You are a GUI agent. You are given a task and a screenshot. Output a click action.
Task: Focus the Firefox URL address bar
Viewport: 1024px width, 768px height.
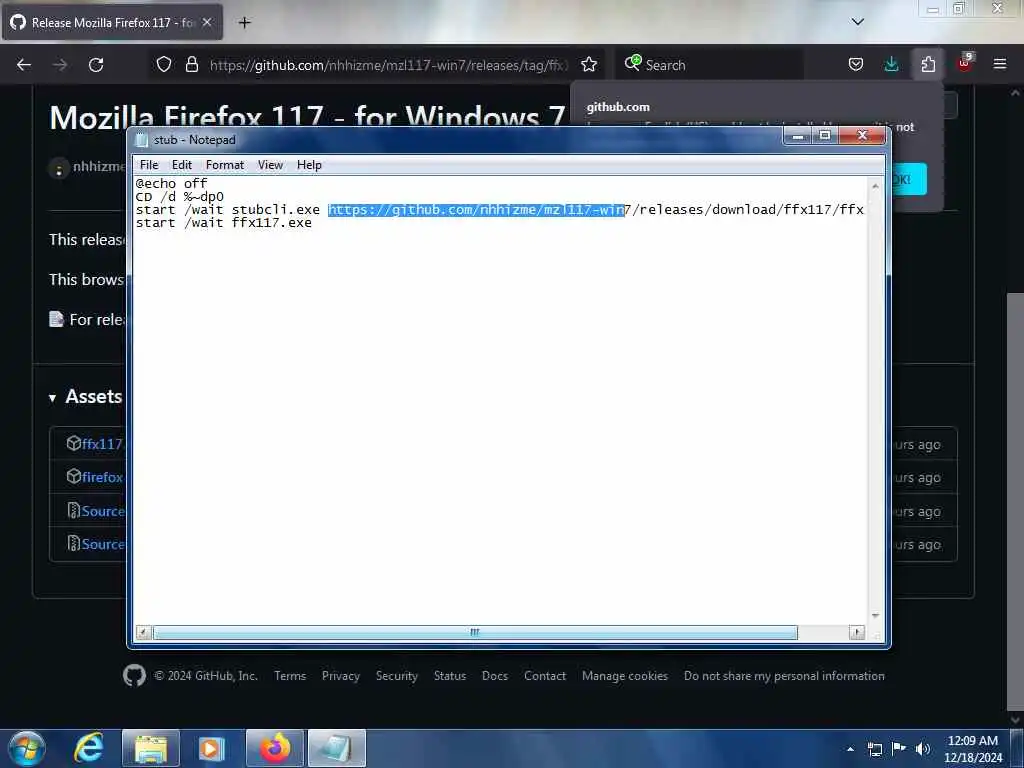[x=388, y=65]
